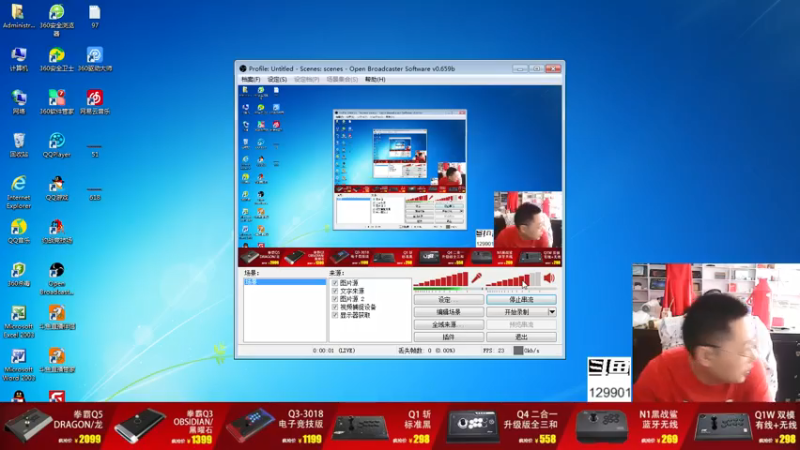Select the desktop item labeled 618
800x450 pixels.
click(x=94, y=193)
